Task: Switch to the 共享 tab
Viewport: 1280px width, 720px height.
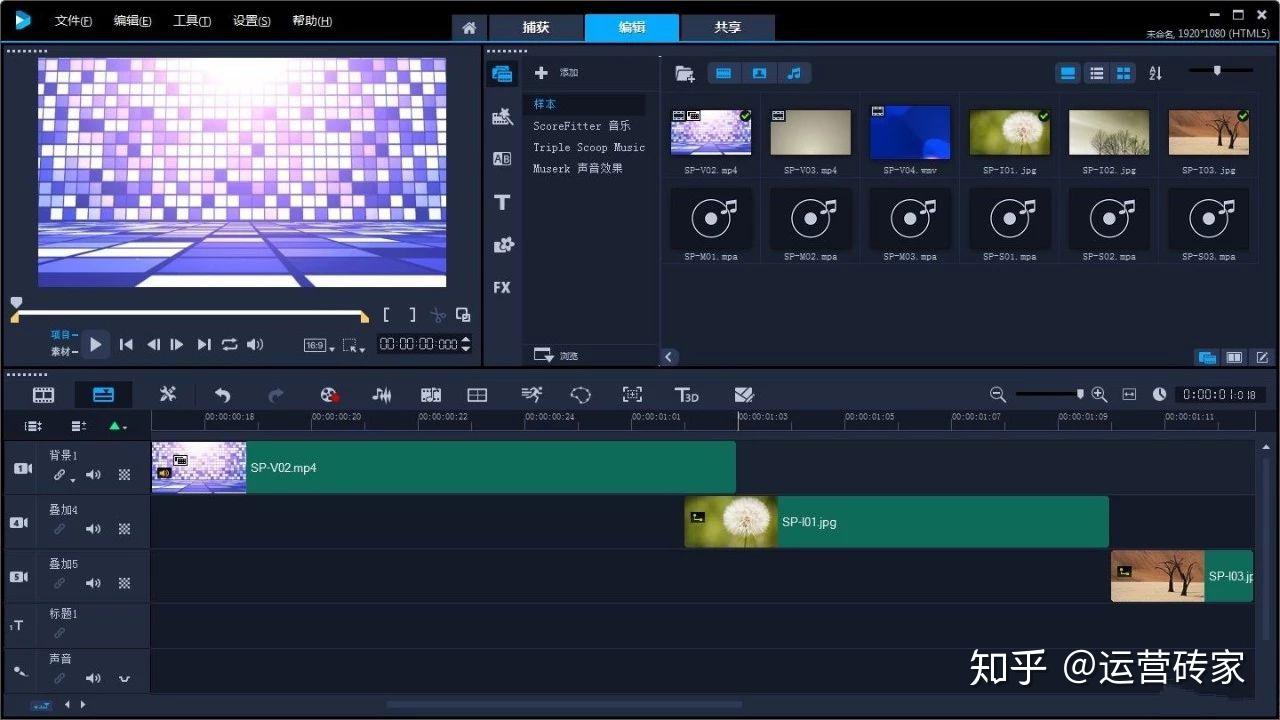Action: pyautogui.click(x=727, y=28)
